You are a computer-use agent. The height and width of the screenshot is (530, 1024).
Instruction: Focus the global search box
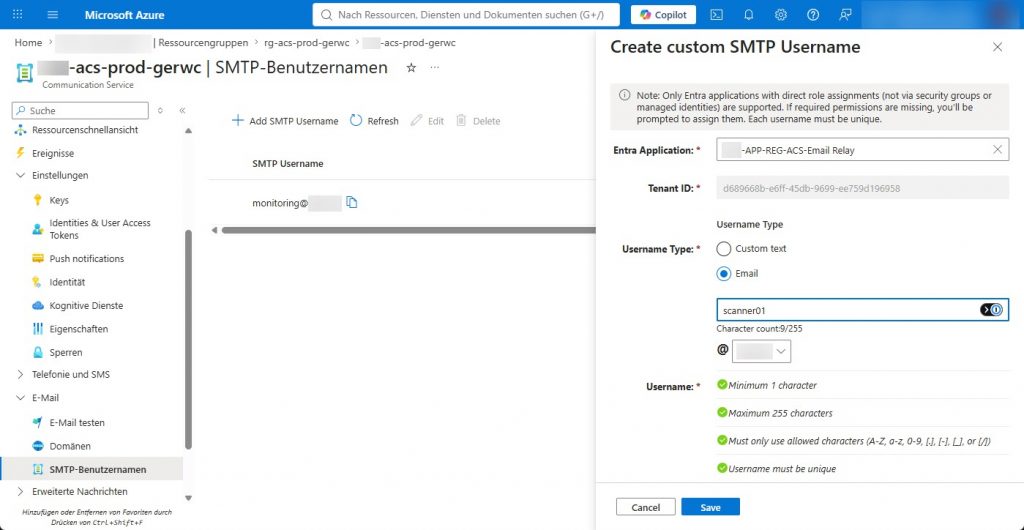tap(466, 14)
